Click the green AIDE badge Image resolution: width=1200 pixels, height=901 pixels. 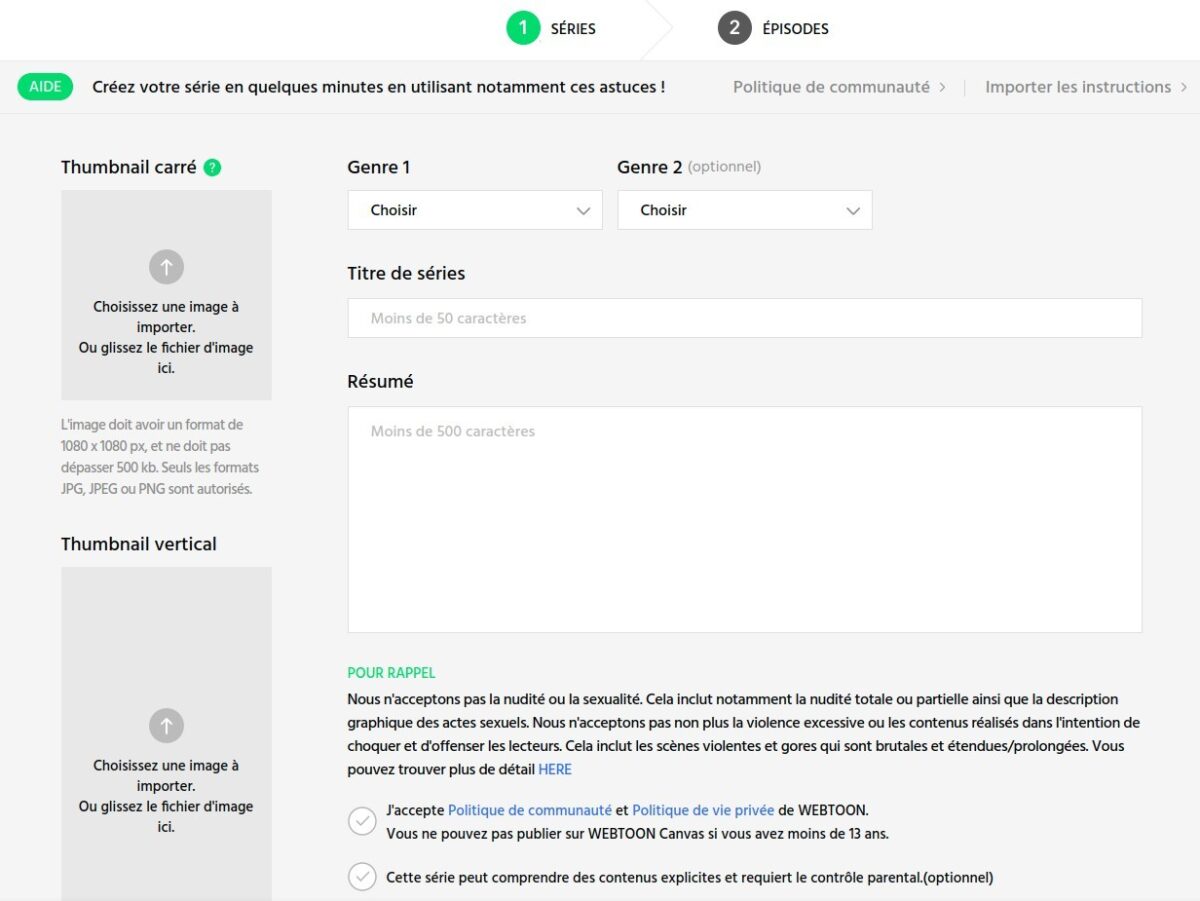[x=45, y=87]
